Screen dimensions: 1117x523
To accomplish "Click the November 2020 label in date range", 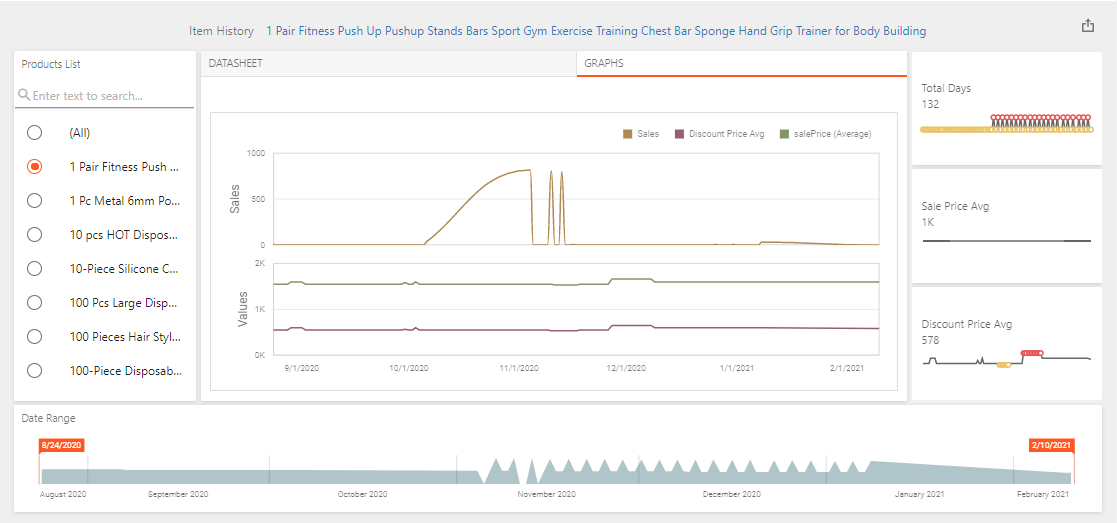I will coord(546,494).
